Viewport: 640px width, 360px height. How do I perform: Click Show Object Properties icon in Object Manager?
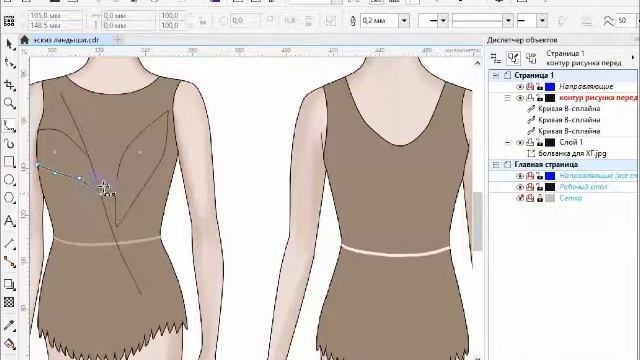point(496,58)
